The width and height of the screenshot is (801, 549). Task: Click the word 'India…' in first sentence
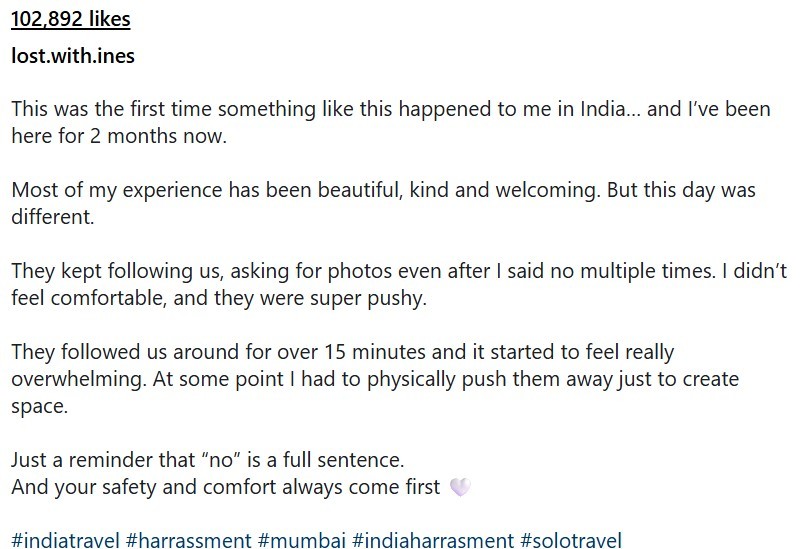(585, 109)
